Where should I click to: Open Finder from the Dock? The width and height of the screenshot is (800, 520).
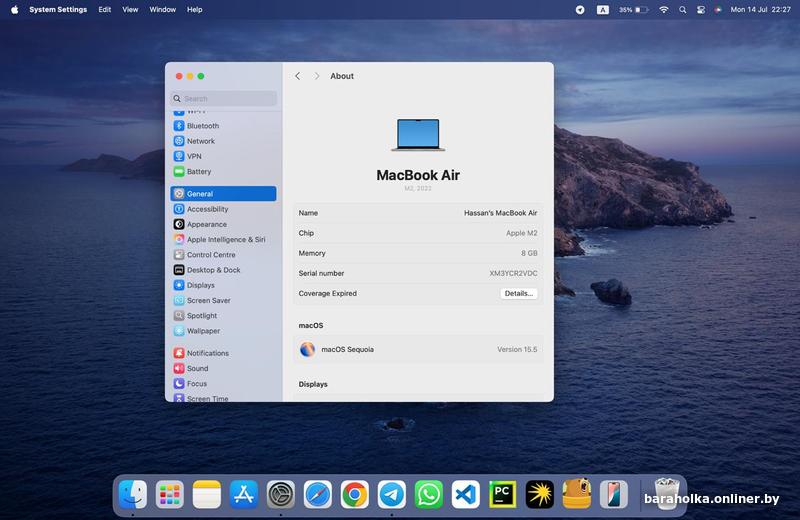[x=133, y=494]
